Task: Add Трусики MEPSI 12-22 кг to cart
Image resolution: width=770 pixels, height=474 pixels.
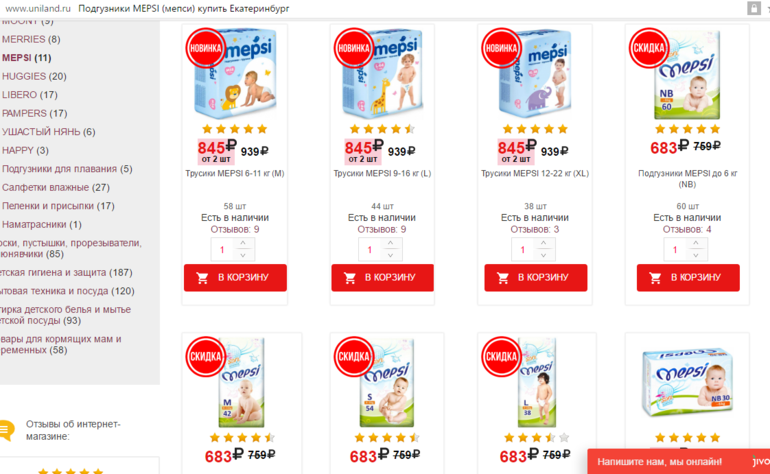Action: tap(536, 278)
